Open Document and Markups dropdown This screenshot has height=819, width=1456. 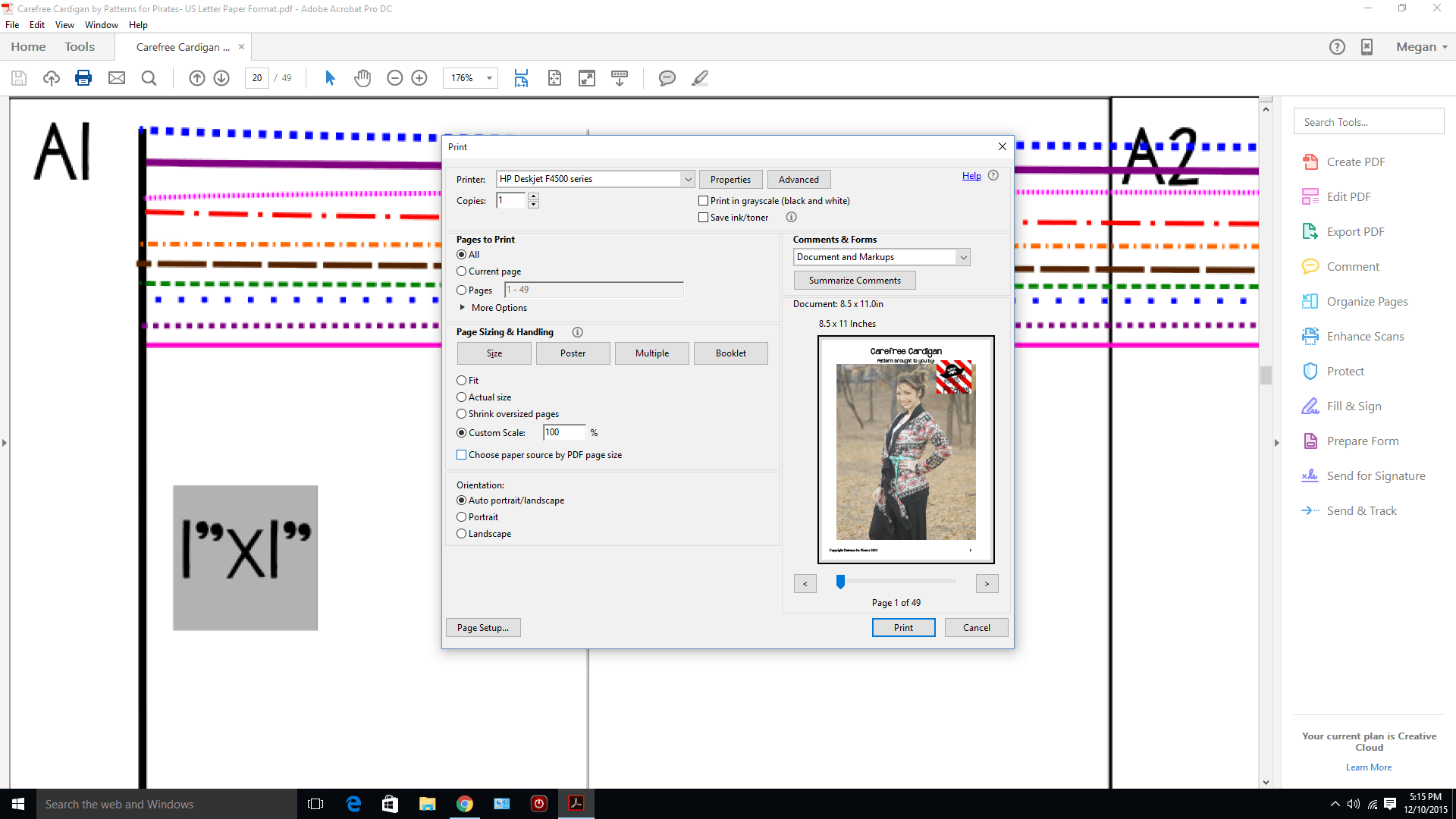pos(962,258)
